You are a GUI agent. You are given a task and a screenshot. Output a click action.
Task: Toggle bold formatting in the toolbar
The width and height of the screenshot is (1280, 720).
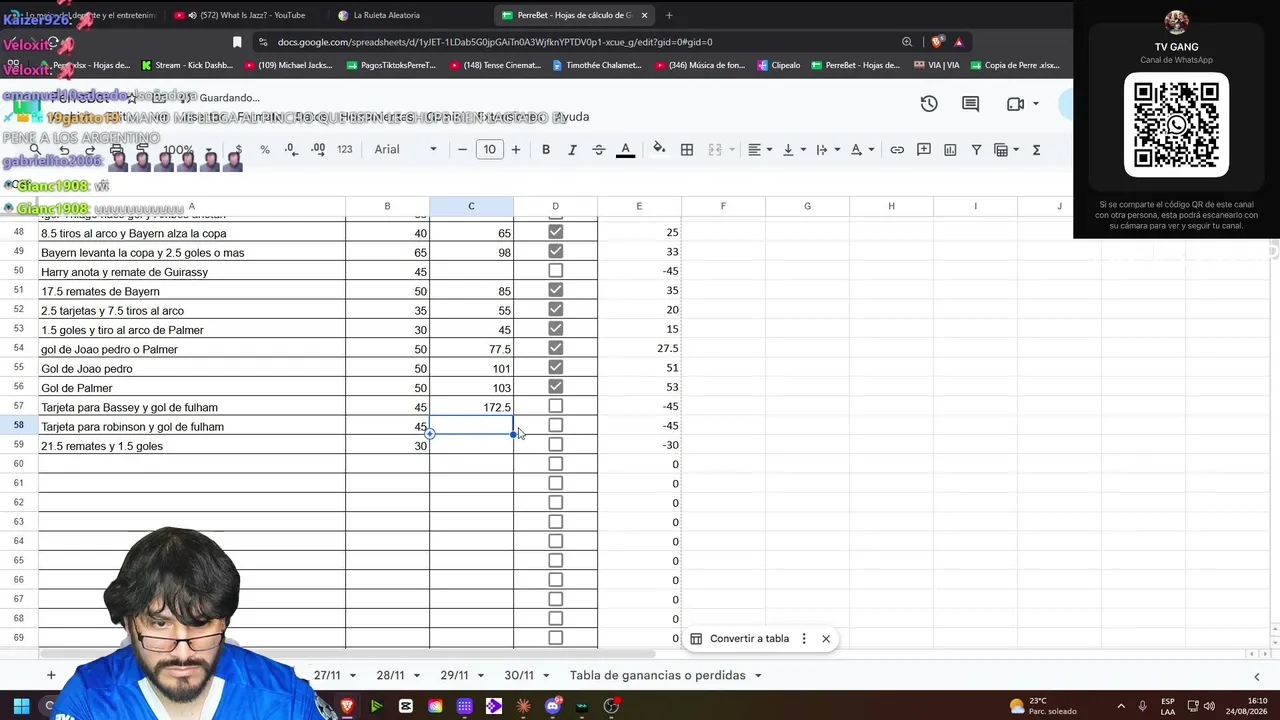(x=546, y=150)
